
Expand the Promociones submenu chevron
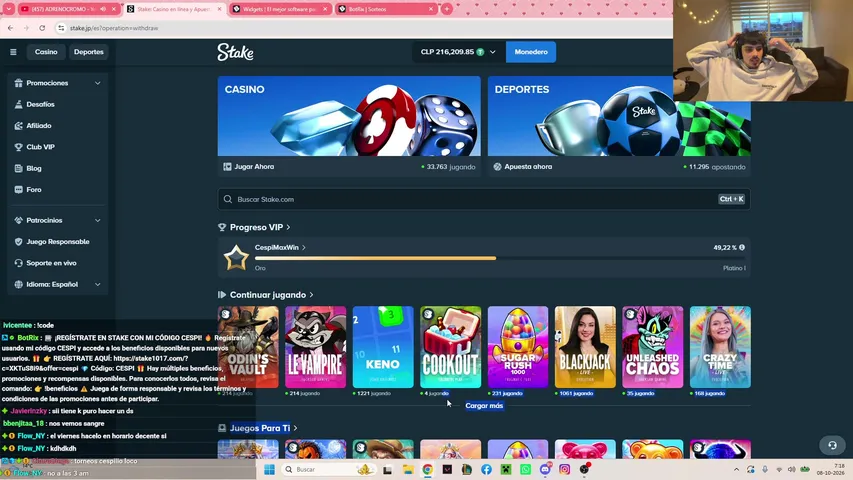coord(97,83)
